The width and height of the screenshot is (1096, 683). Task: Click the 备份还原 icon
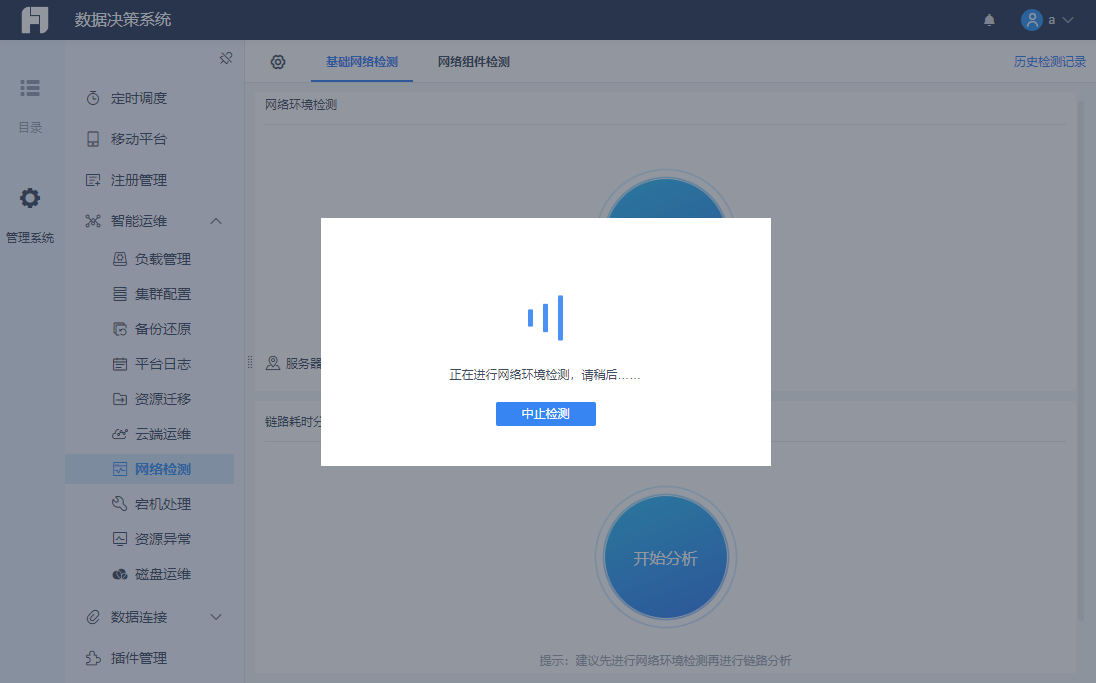pyautogui.click(x=120, y=329)
